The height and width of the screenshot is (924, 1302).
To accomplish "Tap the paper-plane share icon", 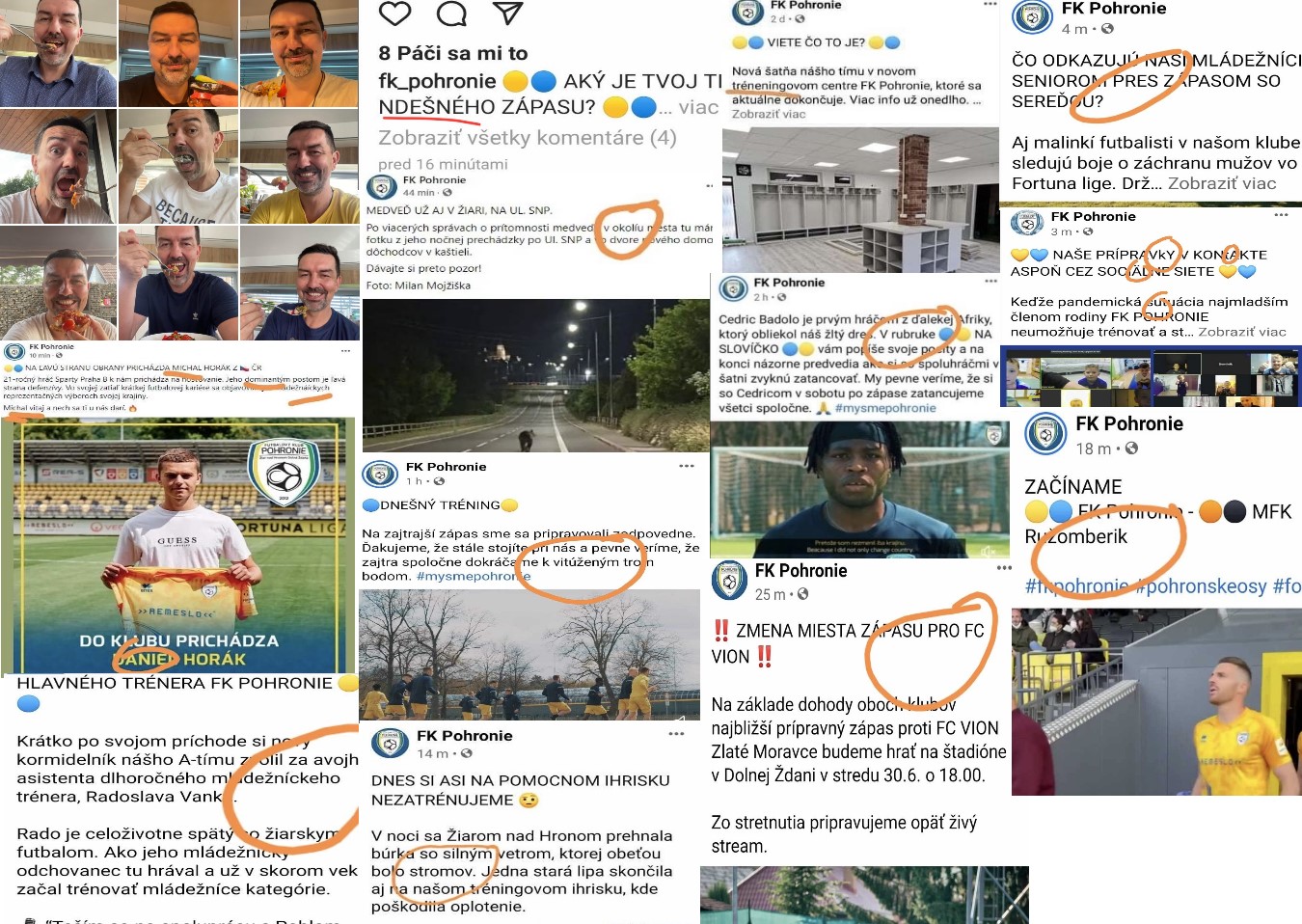I will click(507, 13).
